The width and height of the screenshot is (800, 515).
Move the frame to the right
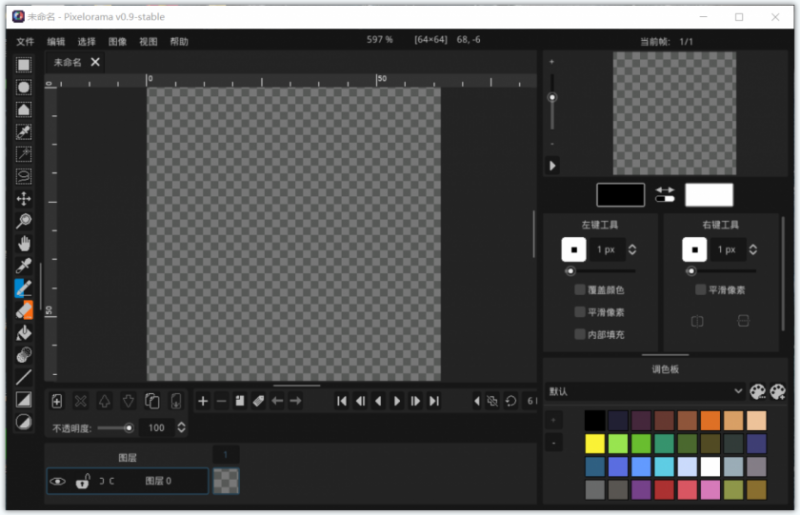295,401
